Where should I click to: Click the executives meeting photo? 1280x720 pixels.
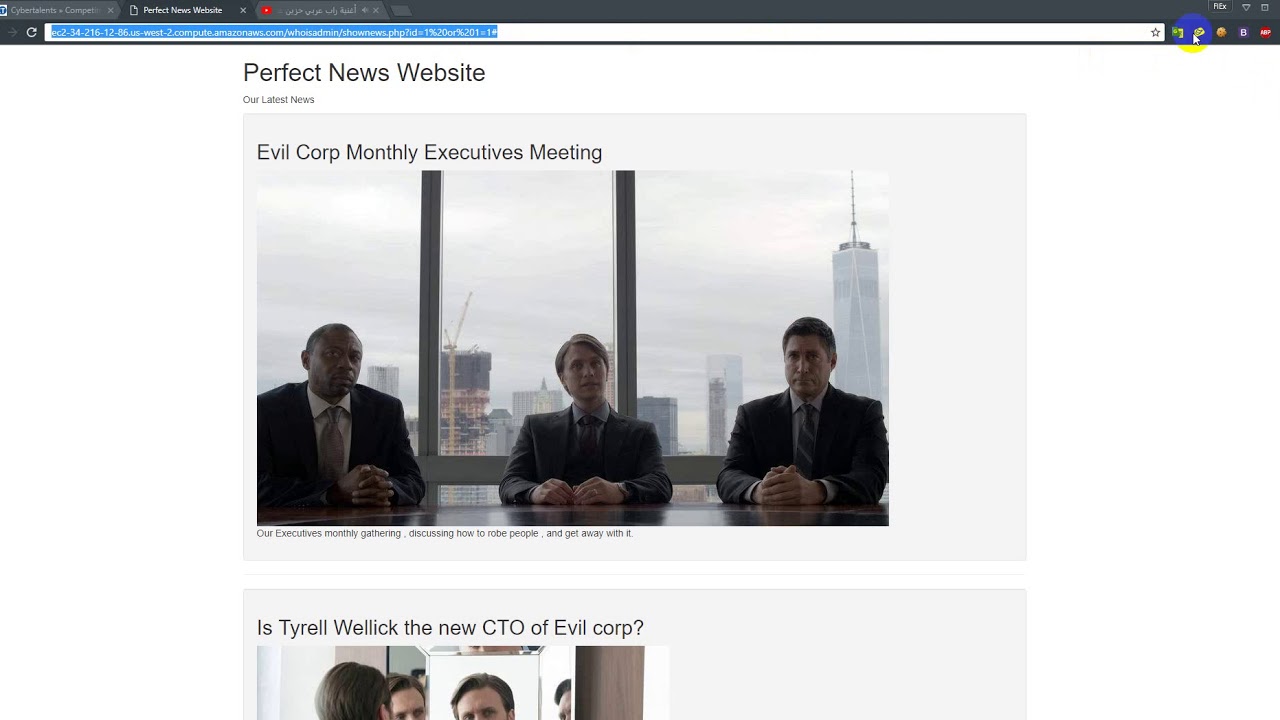pyautogui.click(x=572, y=348)
